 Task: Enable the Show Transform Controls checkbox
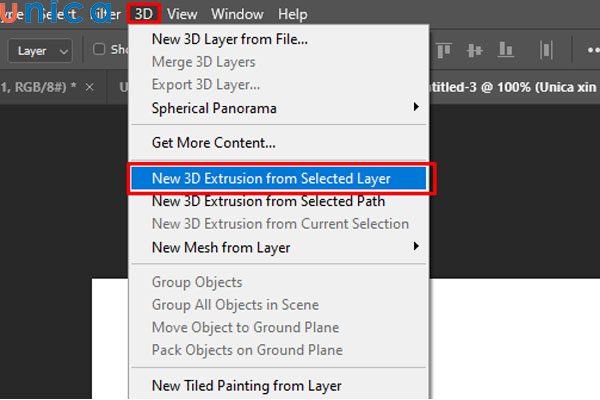point(99,49)
